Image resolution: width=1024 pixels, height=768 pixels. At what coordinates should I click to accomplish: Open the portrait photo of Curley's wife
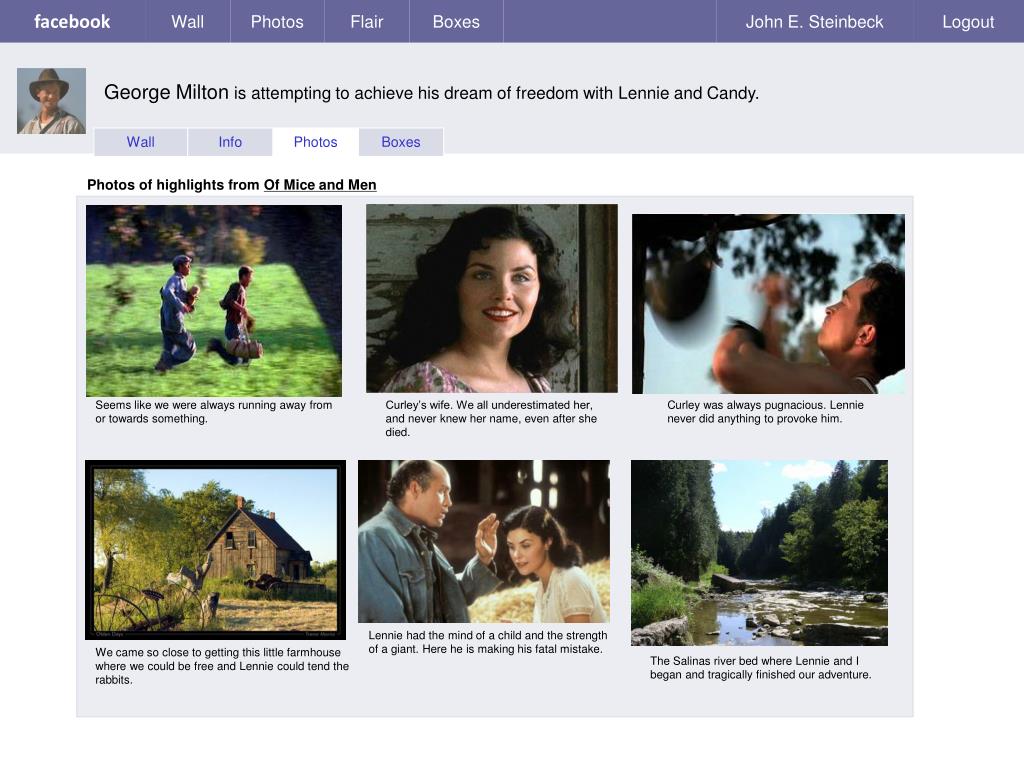[492, 298]
